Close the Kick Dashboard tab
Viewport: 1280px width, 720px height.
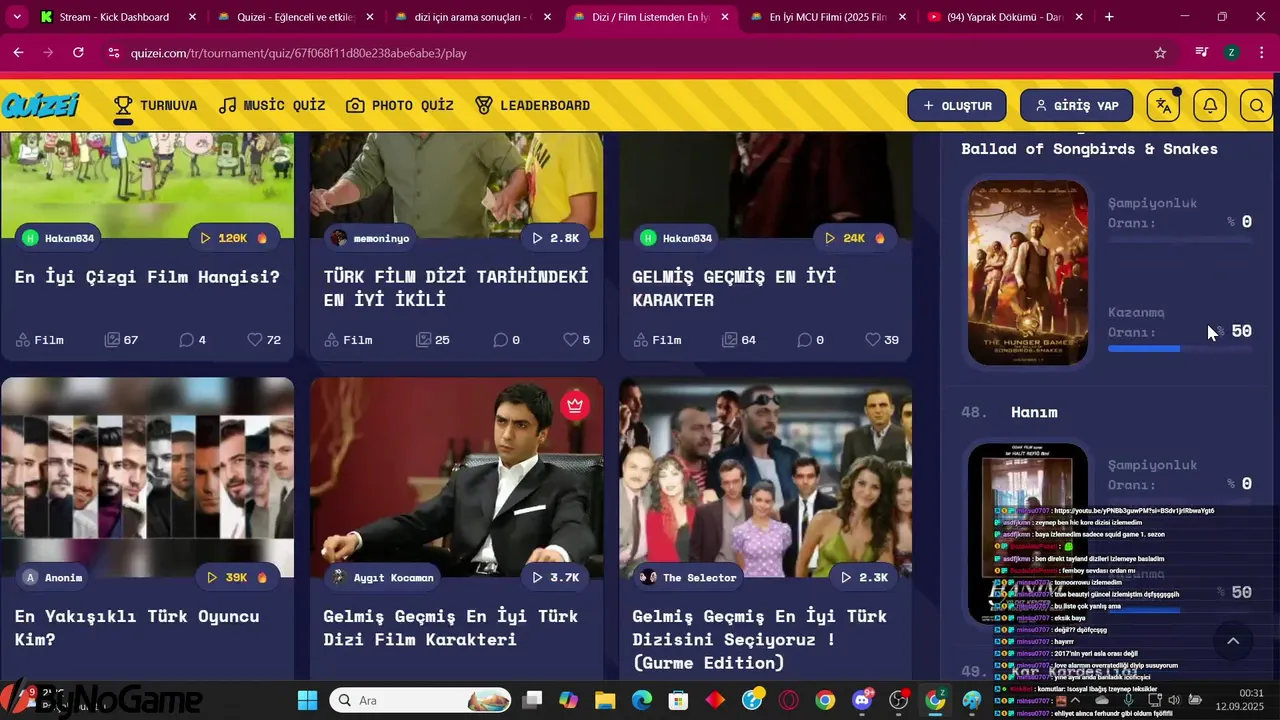click(192, 17)
